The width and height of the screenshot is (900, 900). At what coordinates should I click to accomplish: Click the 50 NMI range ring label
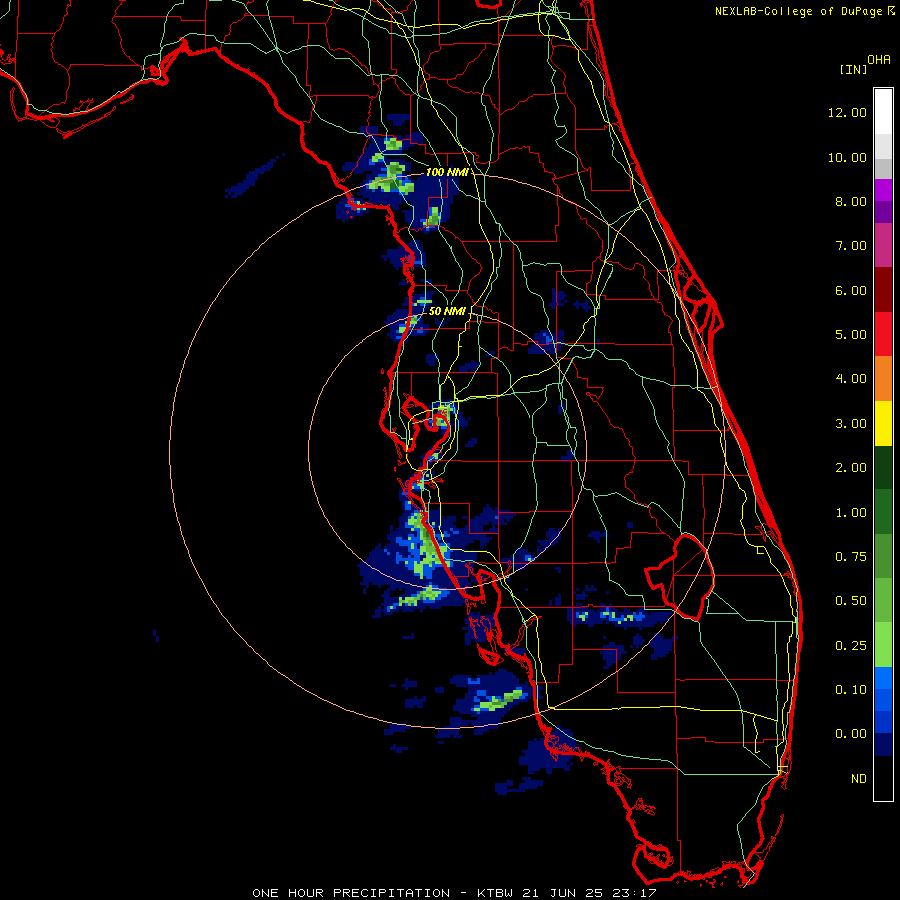[x=447, y=311]
